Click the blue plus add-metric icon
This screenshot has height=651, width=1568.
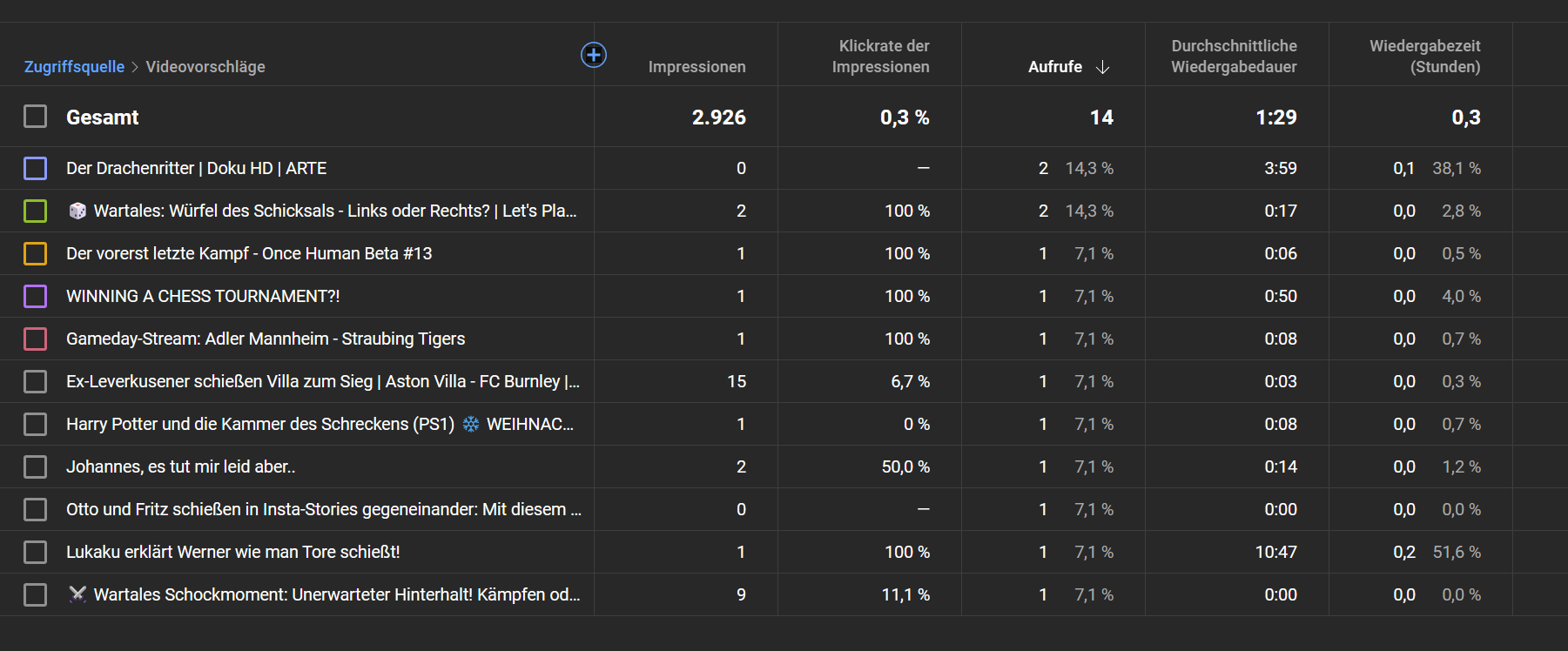[593, 55]
